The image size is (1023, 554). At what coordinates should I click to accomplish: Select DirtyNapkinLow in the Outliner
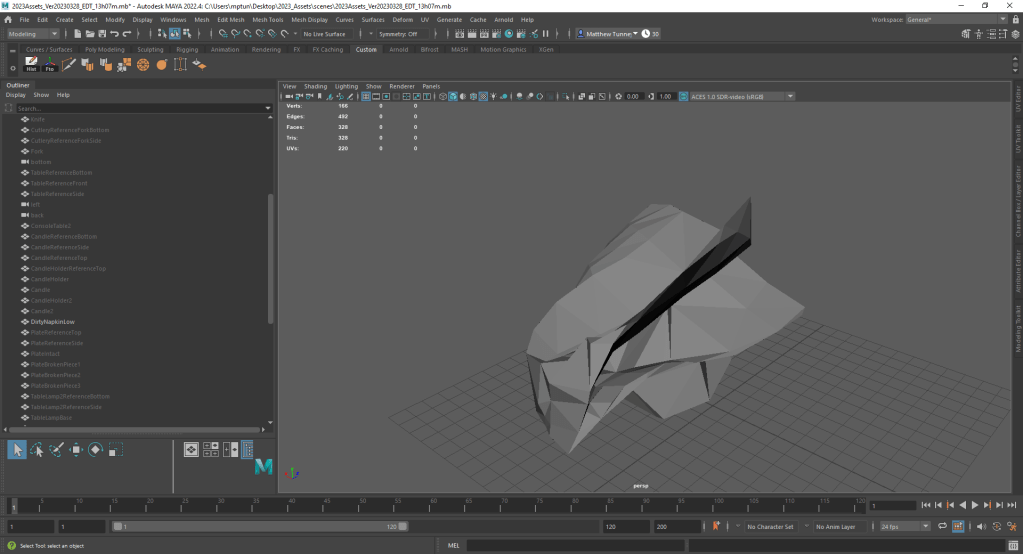point(53,322)
